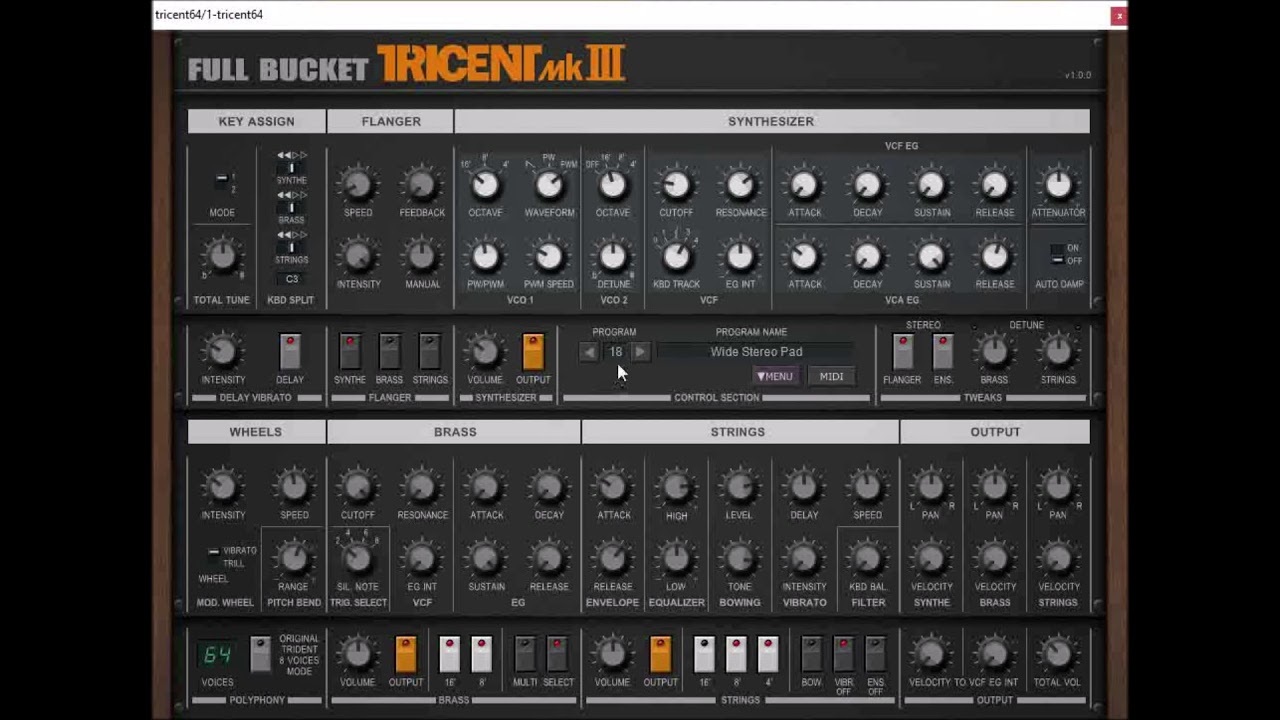The width and height of the screenshot is (1280, 720).
Task: Click the Synthesizer VOLUME knob in control row
Action: (x=485, y=351)
